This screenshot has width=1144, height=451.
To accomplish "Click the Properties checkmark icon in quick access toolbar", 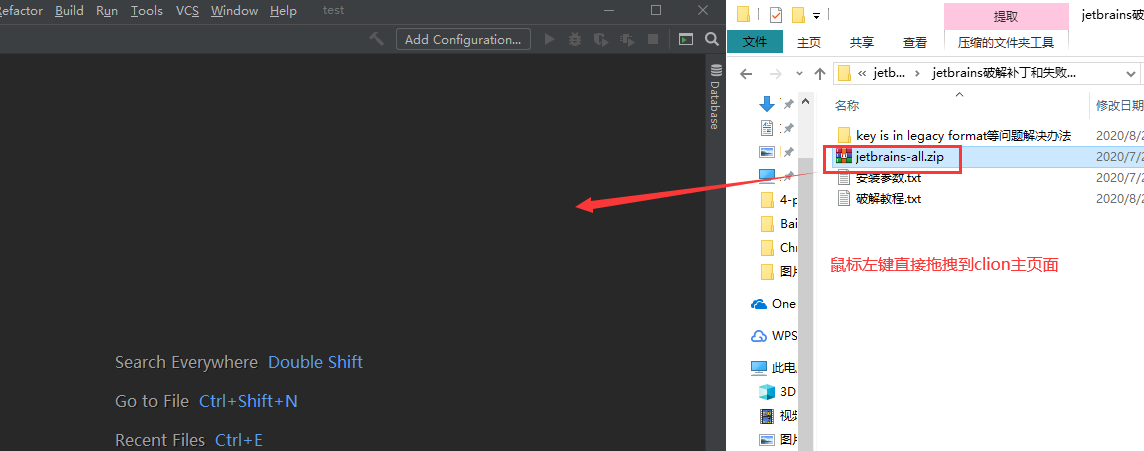I will coord(776,15).
